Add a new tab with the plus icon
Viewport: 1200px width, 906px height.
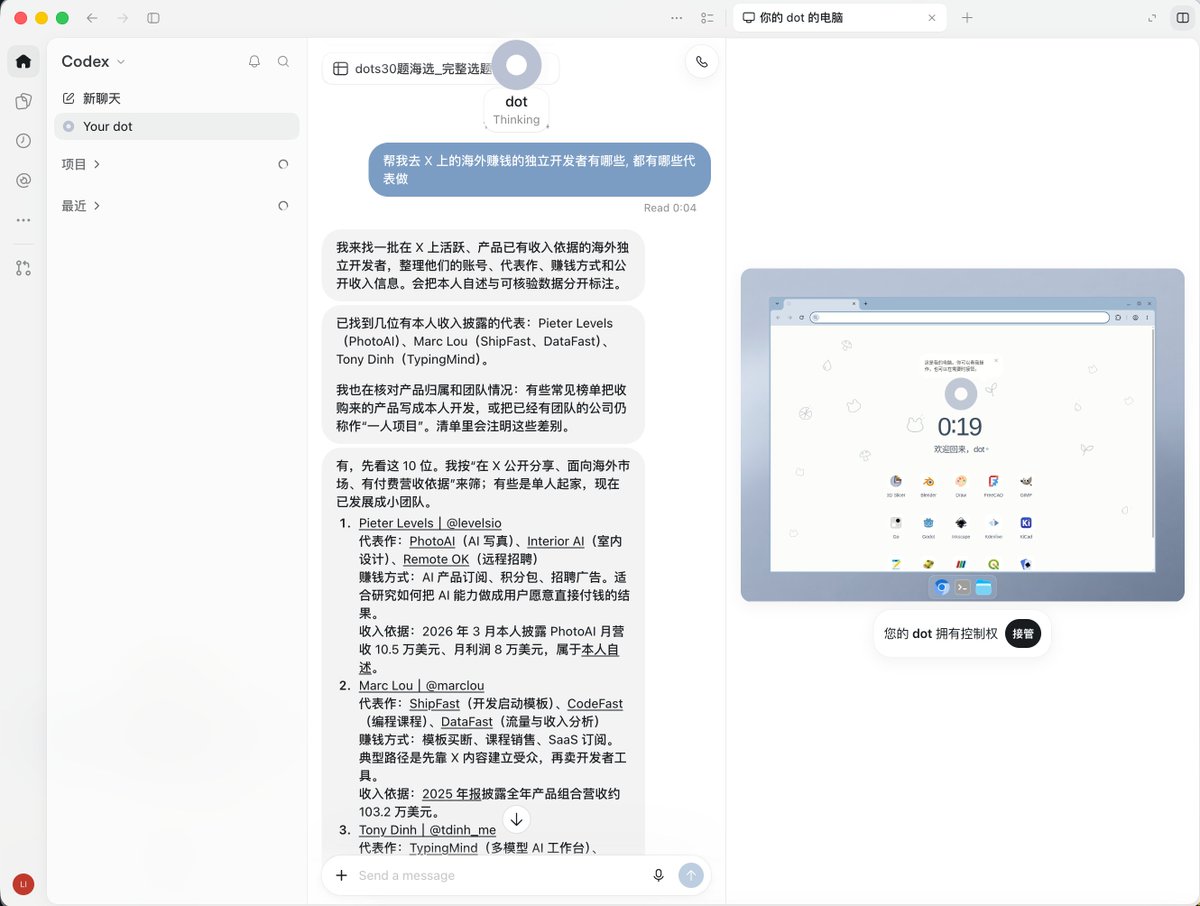(x=967, y=18)
